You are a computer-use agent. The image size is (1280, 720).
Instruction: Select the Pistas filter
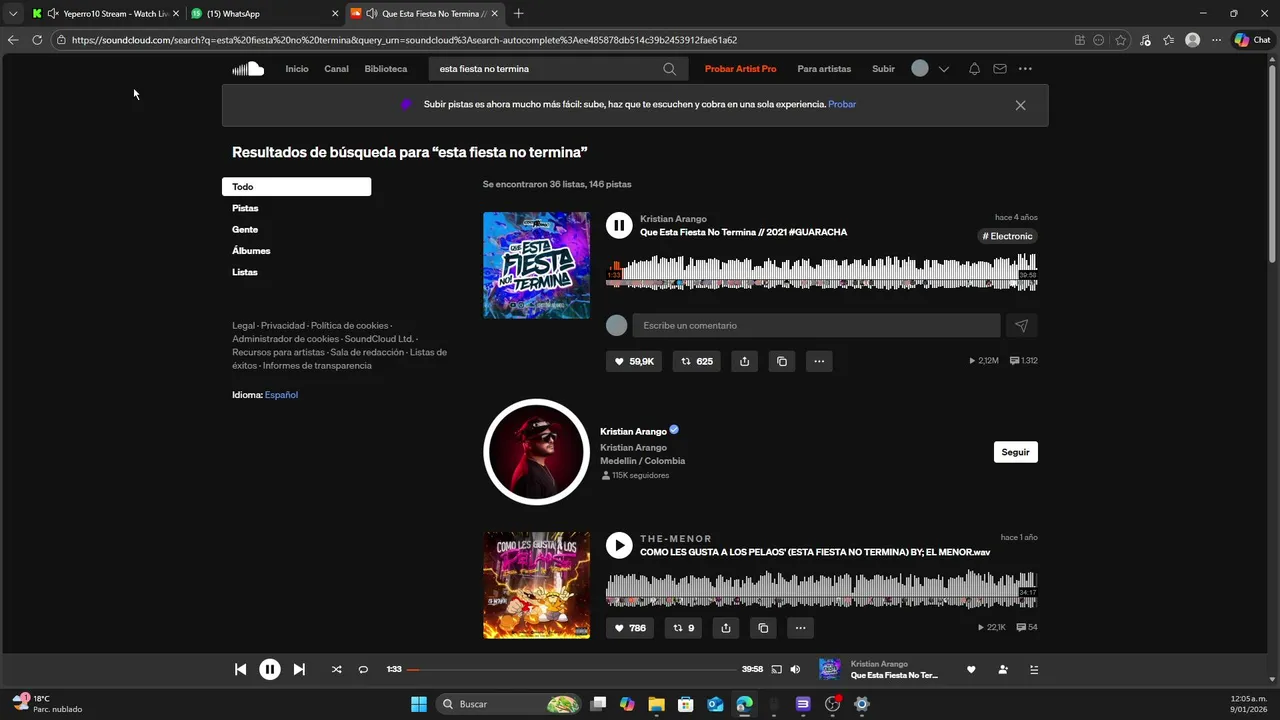pos(245,208)
